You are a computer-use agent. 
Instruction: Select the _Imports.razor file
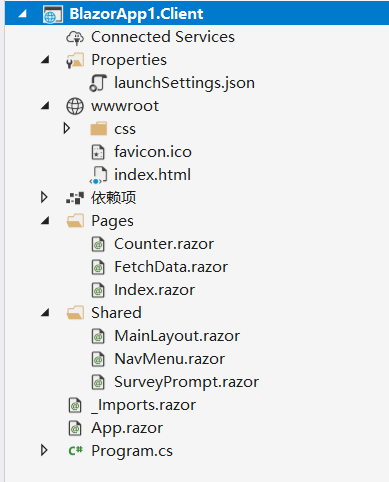coord(144,405)
